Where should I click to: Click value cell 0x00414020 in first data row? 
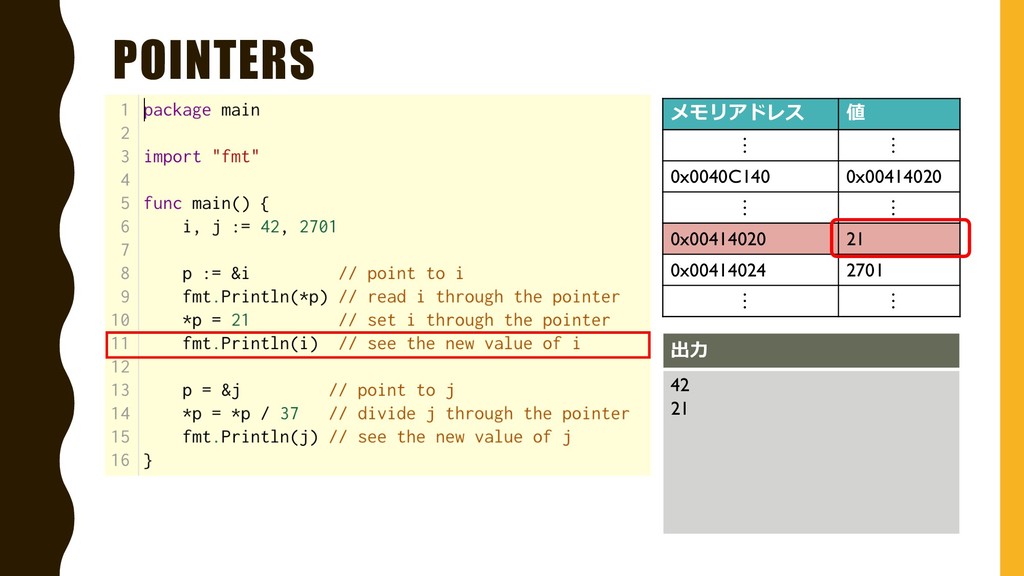[899, 176]
